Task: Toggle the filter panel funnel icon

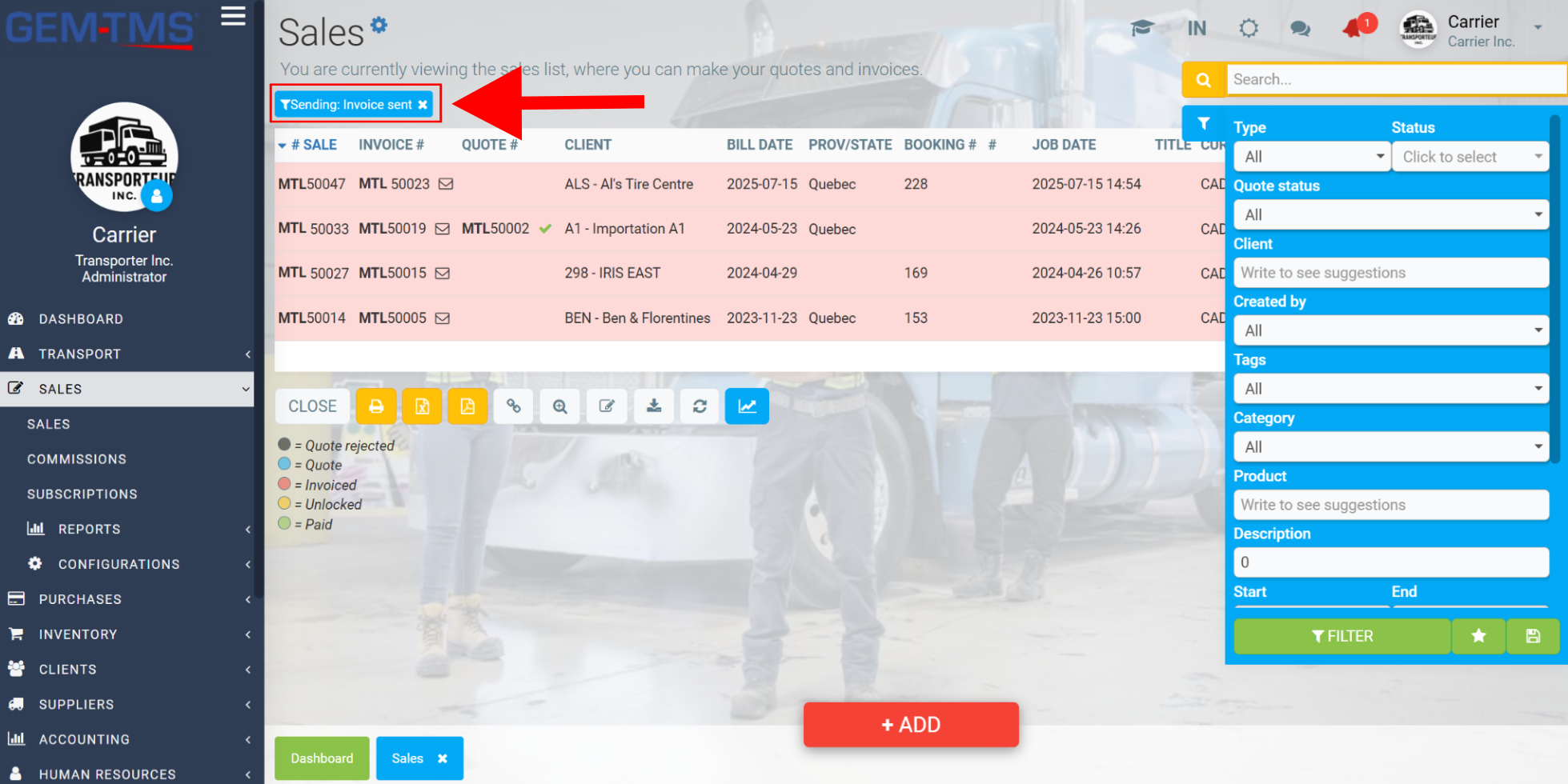Action: 1203,123
